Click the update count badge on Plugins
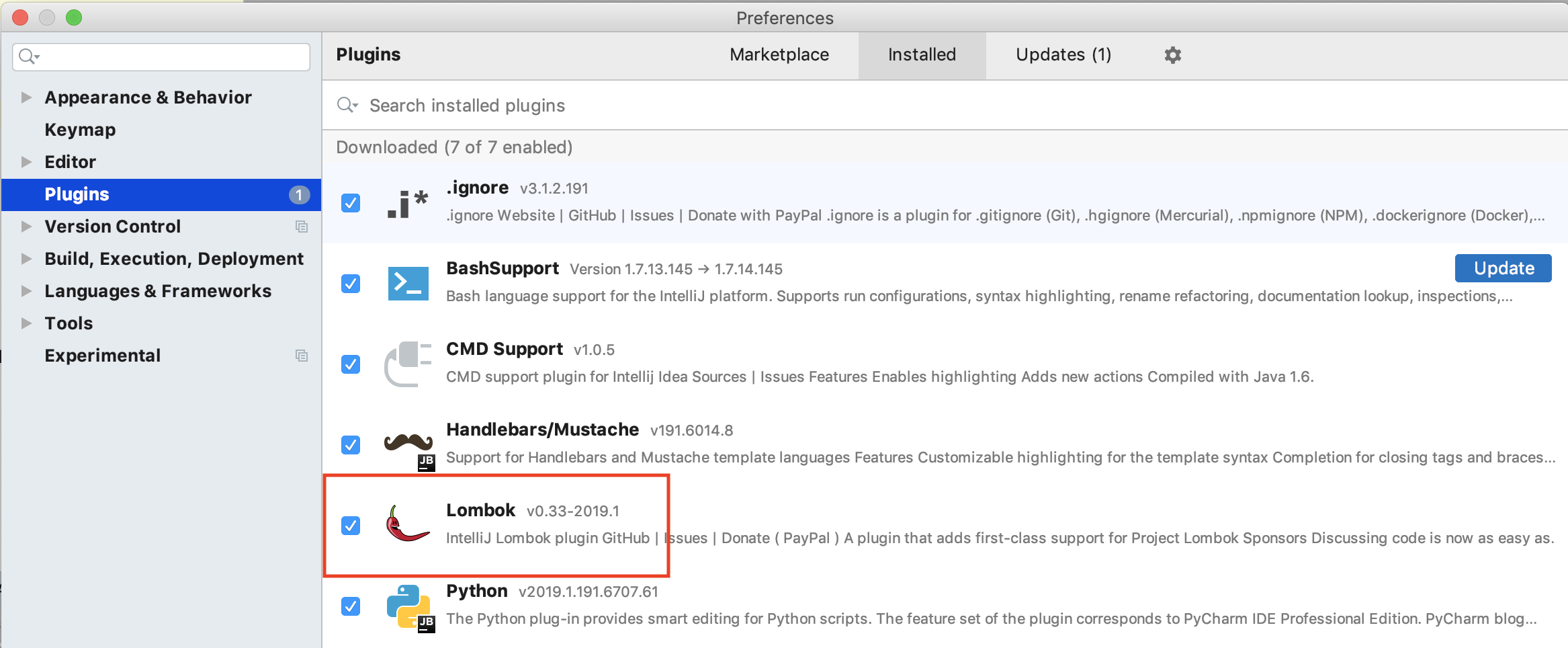 [x=299, y=195]
